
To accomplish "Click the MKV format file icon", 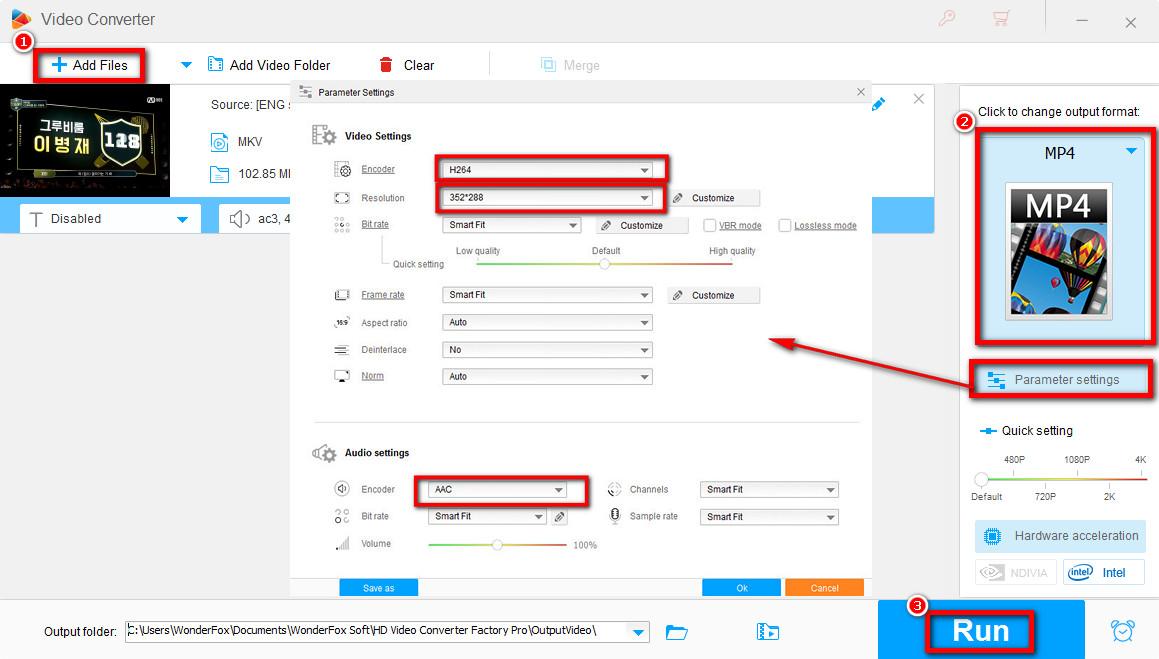I will click(220, 142).
